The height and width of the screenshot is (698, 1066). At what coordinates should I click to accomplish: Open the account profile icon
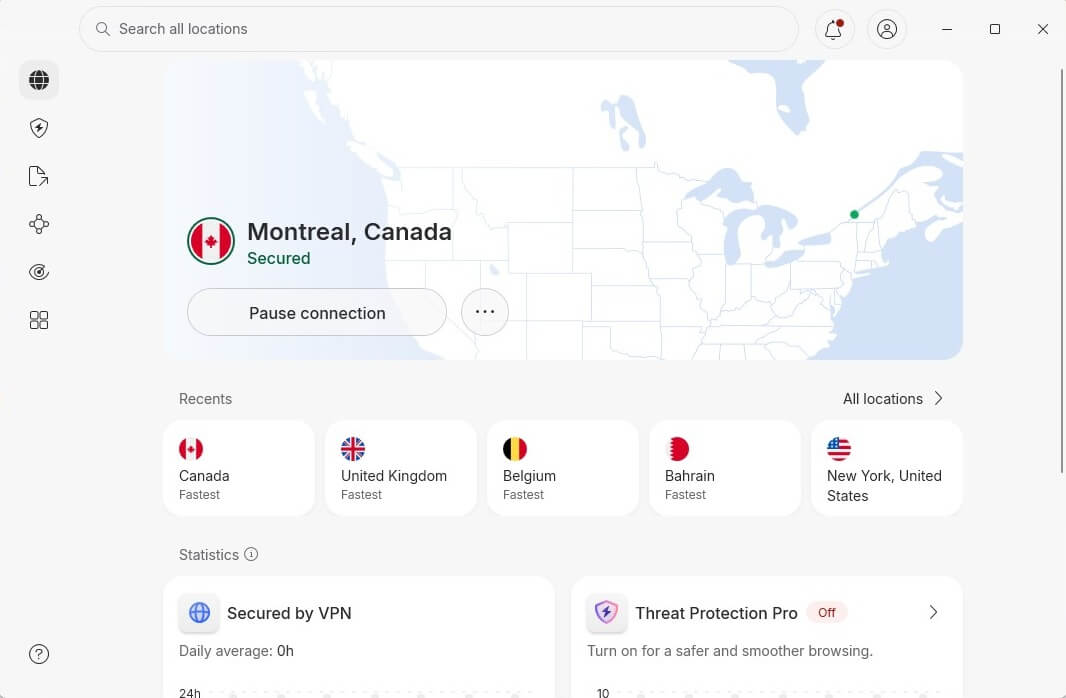pos(887,29)
